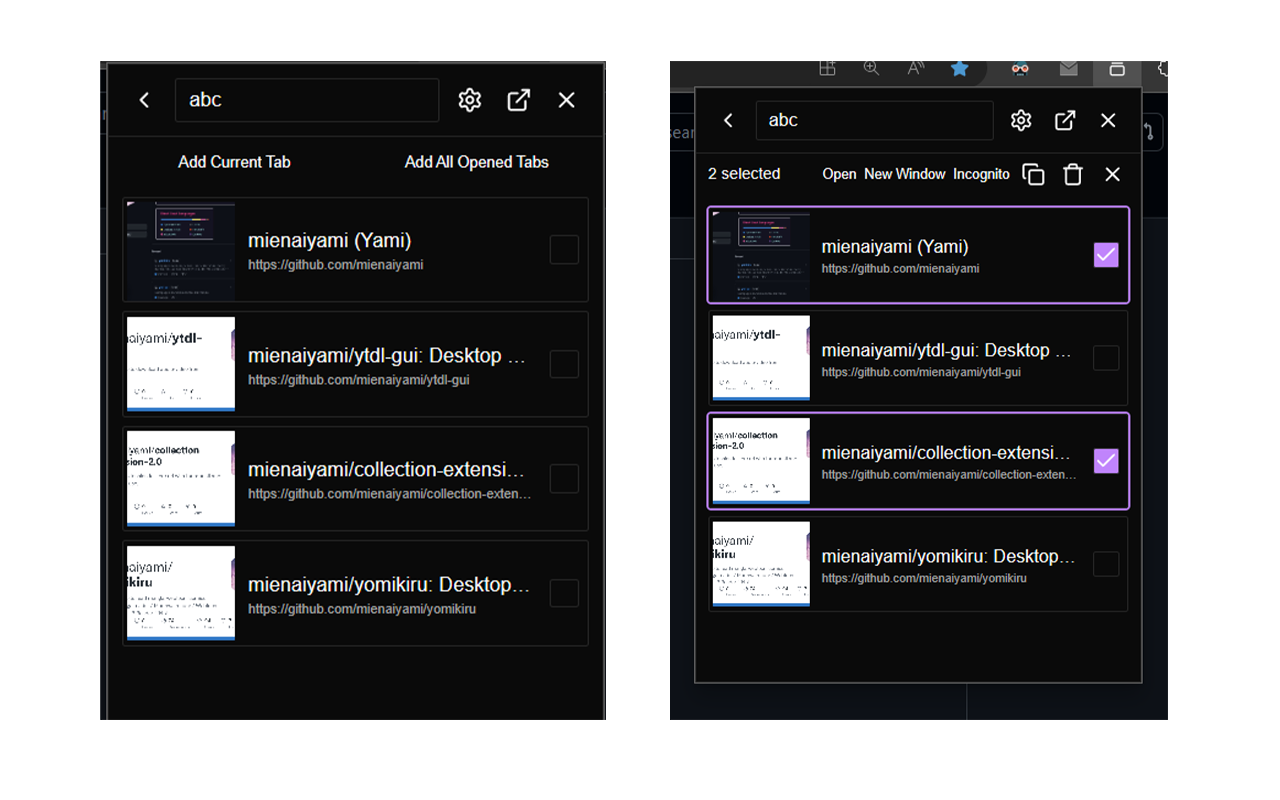Go back using the left popup's back arrow
The width and height of the screenshot is (1280, 800).
click(144, 100)
